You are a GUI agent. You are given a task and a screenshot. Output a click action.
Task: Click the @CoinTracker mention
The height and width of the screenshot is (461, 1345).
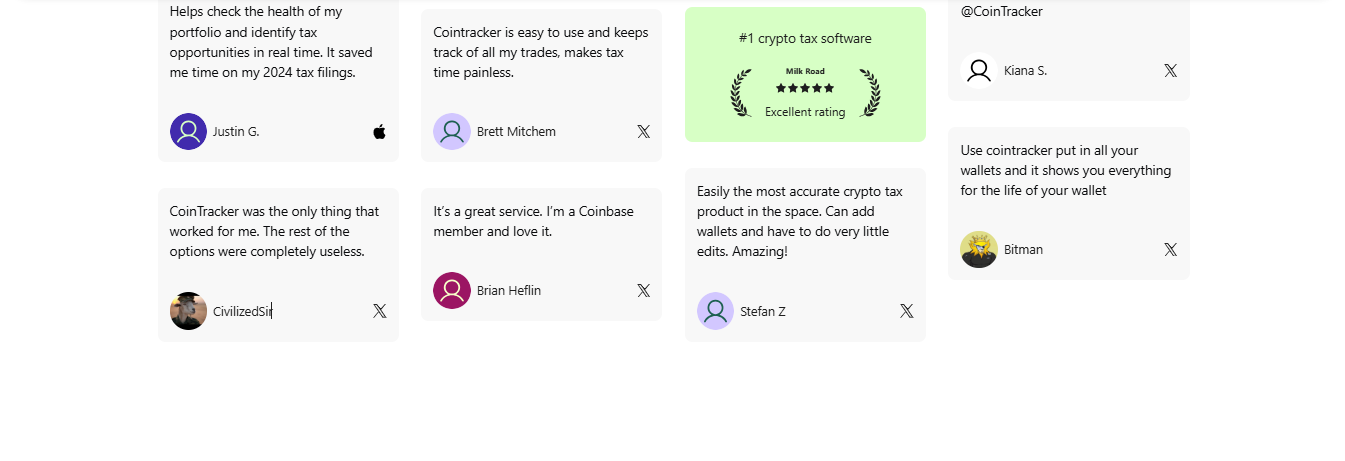coord(1001,12)
